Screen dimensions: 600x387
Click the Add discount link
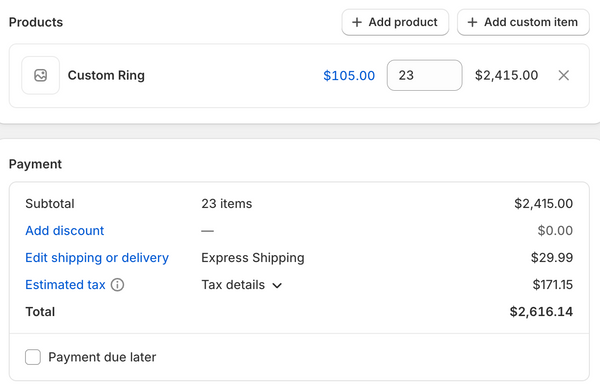coord(65,230)
